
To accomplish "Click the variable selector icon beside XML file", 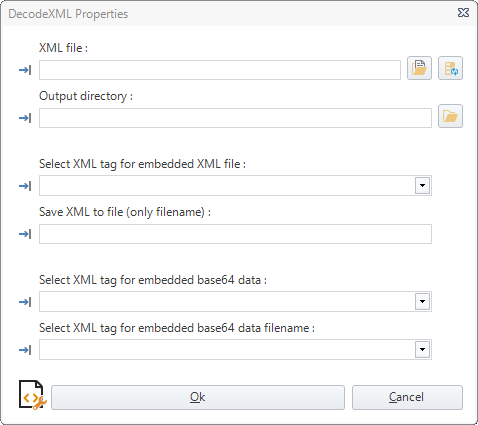I will [450, 68].
